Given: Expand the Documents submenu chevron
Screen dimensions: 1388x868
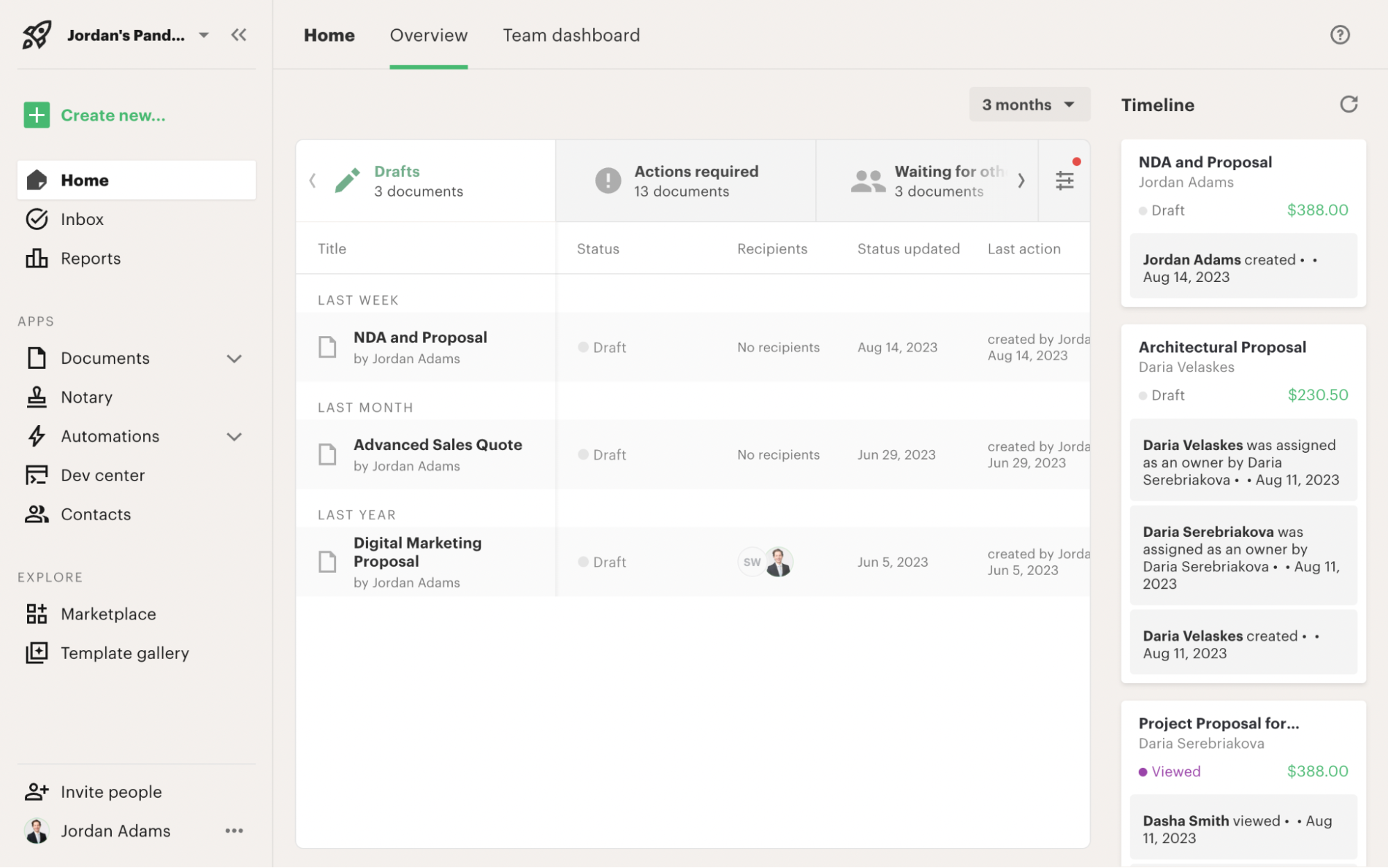Looking at the screenshot, I should coord(234,359).
